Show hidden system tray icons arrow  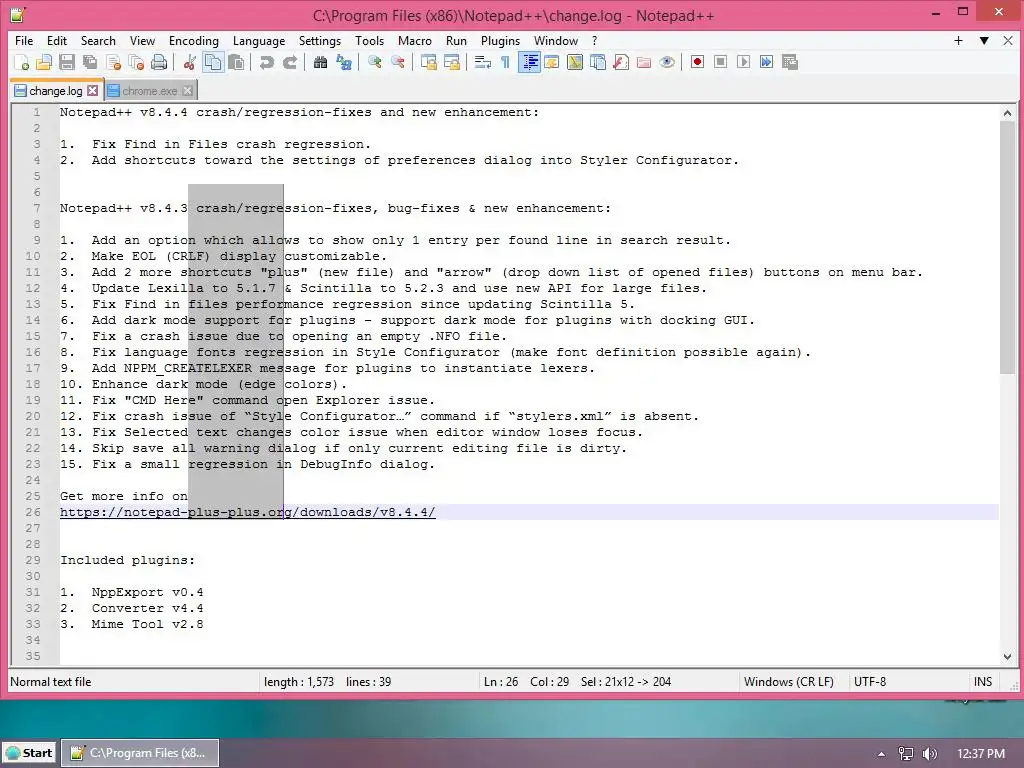coord(882,754)
